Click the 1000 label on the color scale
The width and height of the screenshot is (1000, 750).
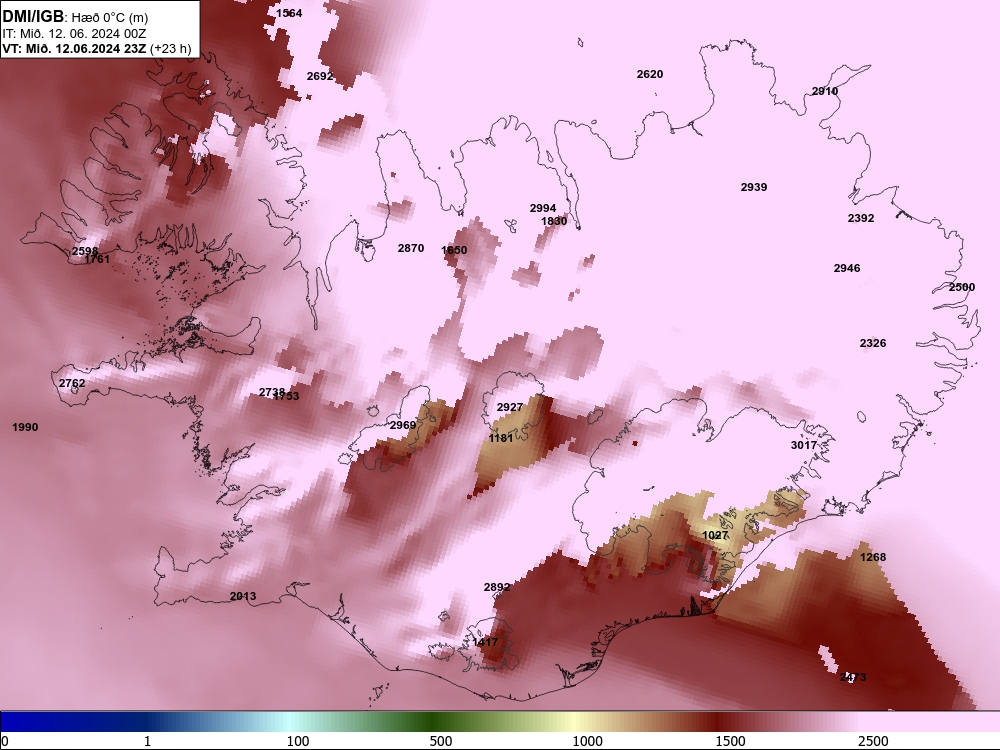[587, 741]
